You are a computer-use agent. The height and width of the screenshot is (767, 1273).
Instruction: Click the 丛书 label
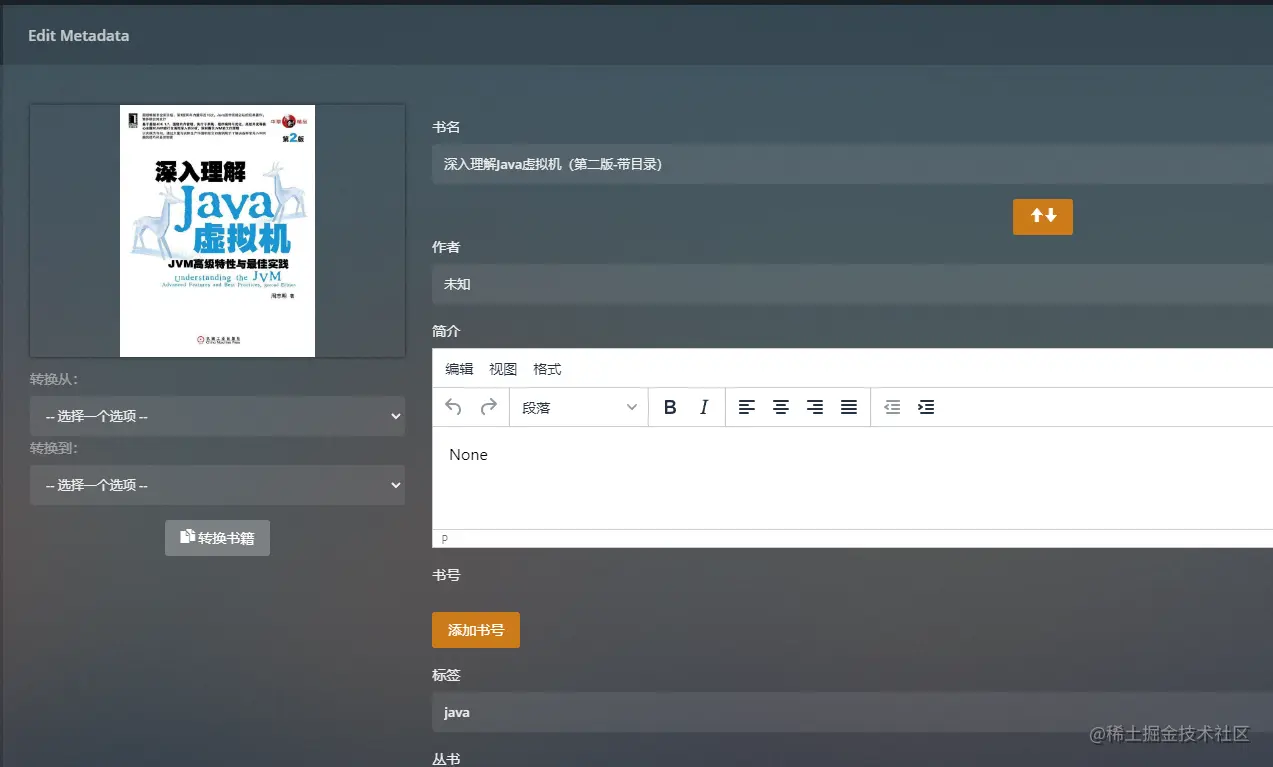tap(446, 759)
